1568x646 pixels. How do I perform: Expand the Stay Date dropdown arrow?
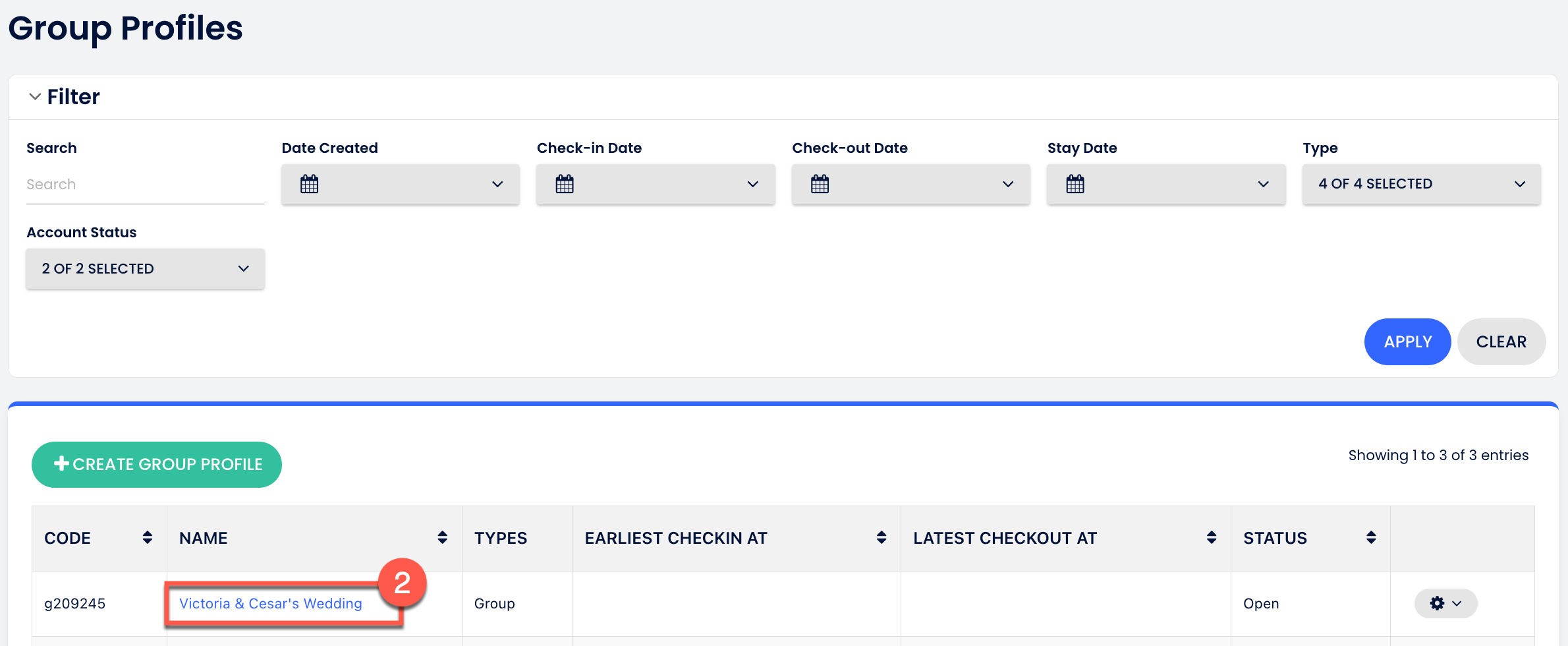point(1263,184)
